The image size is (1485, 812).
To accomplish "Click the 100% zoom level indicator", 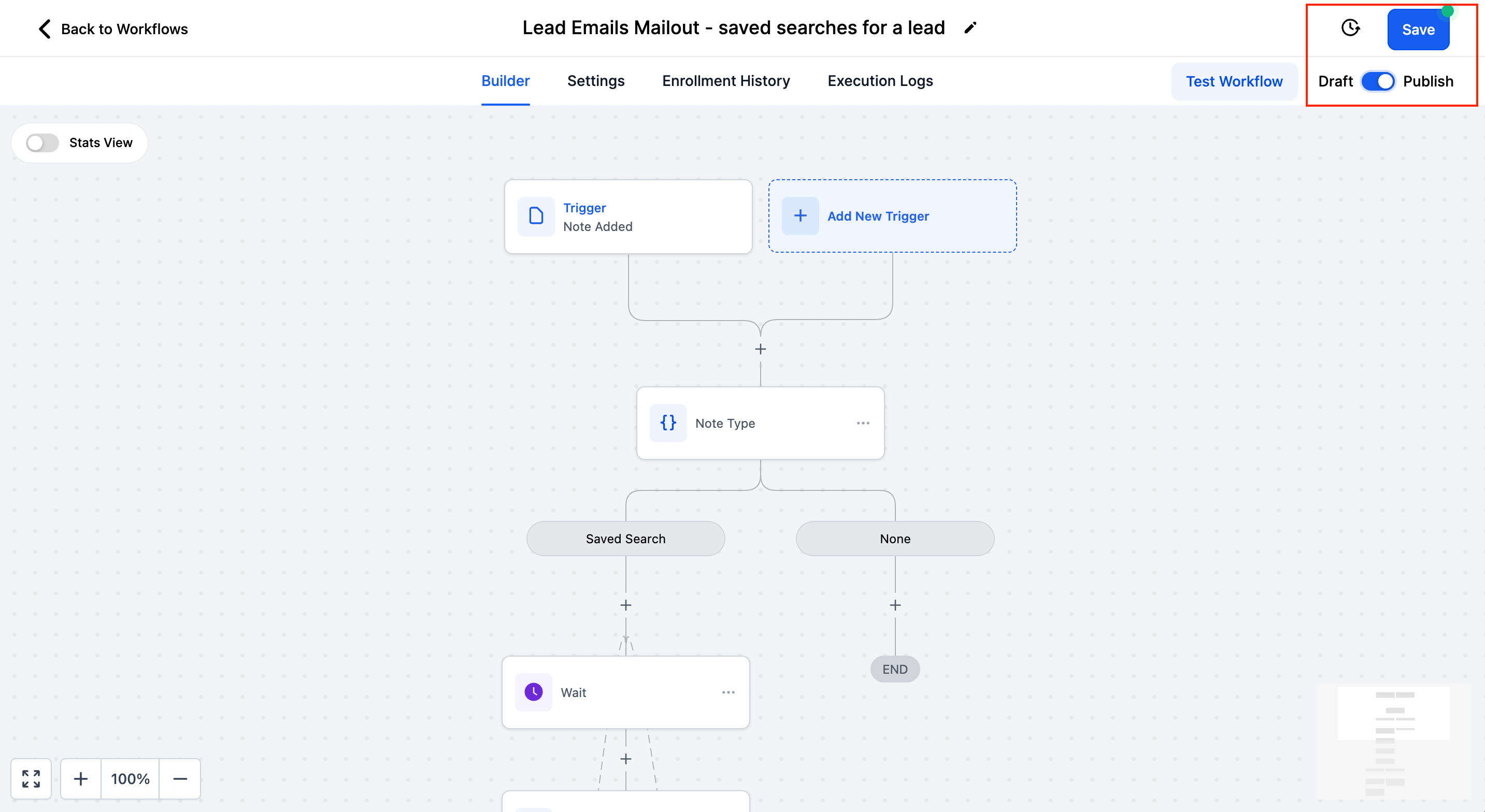I will point(130,778).
